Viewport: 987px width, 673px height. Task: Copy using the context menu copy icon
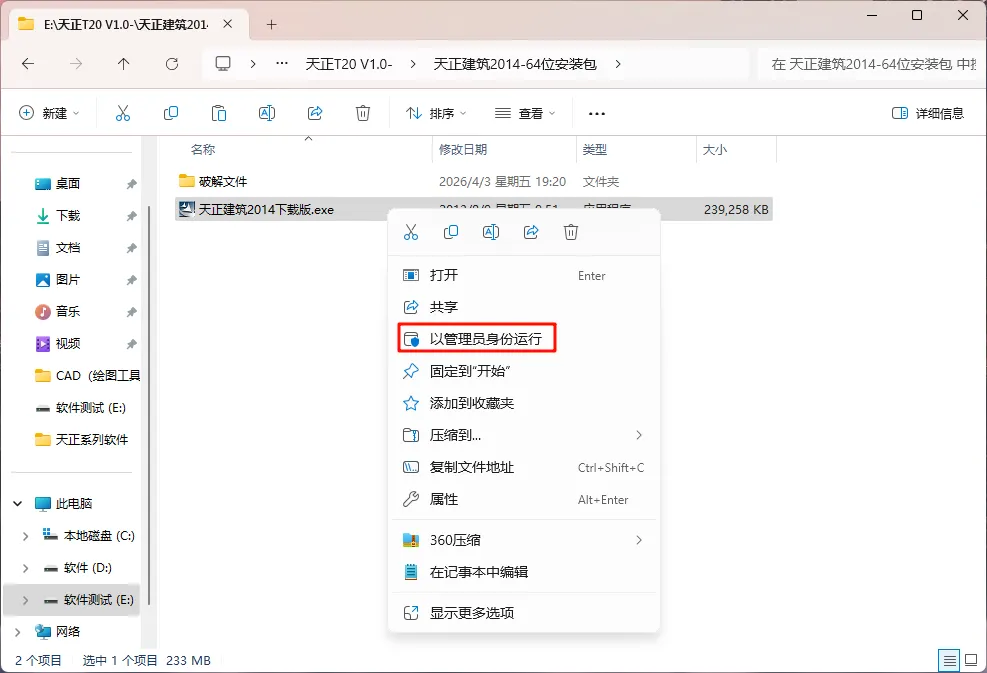(x=451, y=232)
